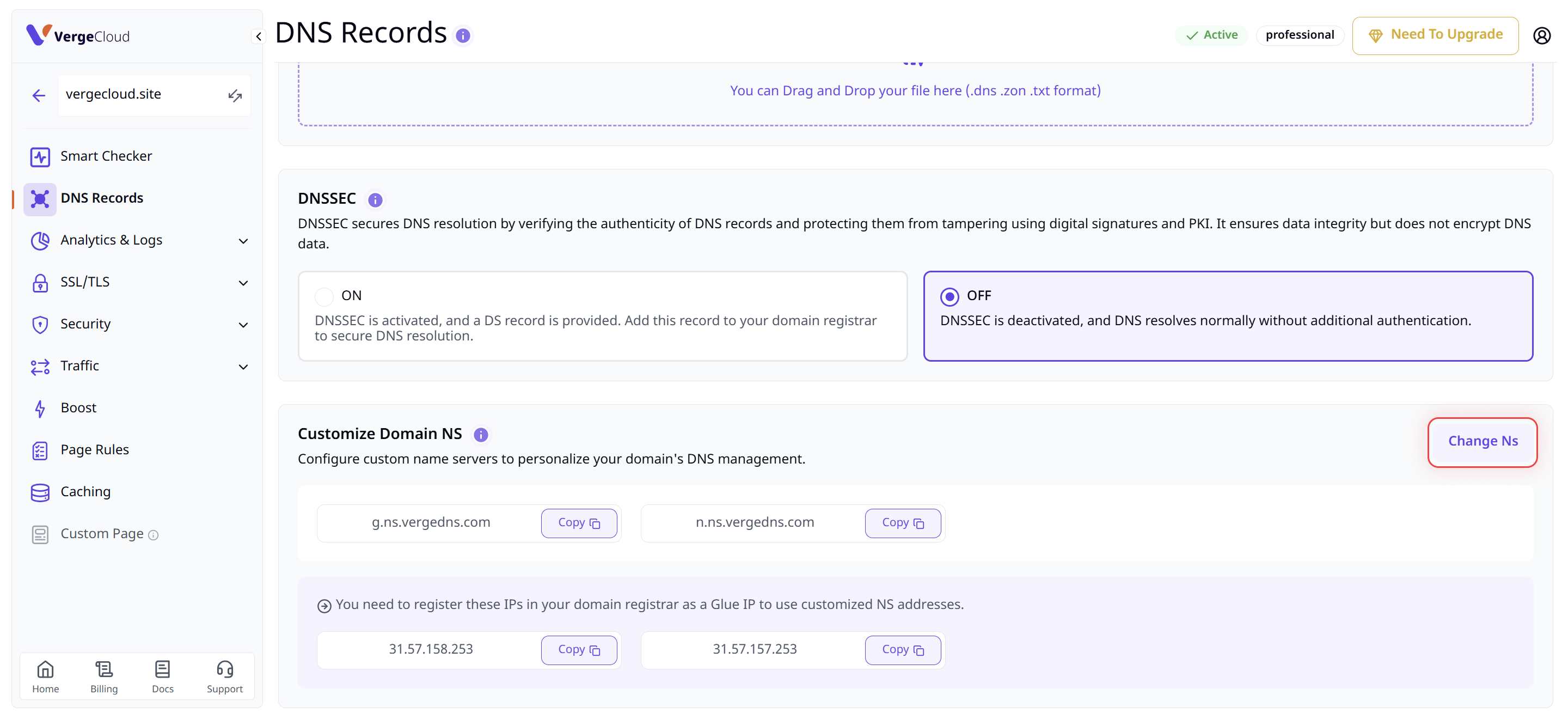This screenshot has height=719, width=1568.
Task: Go to Billing in the bottom bar
Action: click(x=104, y=676)
